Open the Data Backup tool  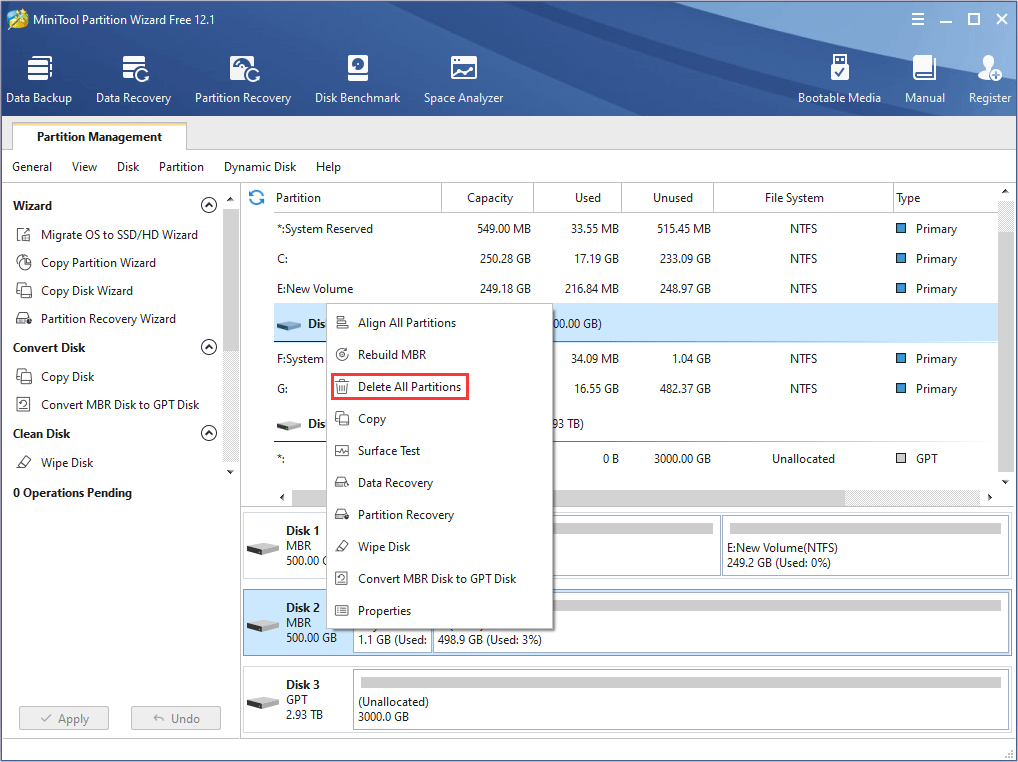tap(39, 79)
